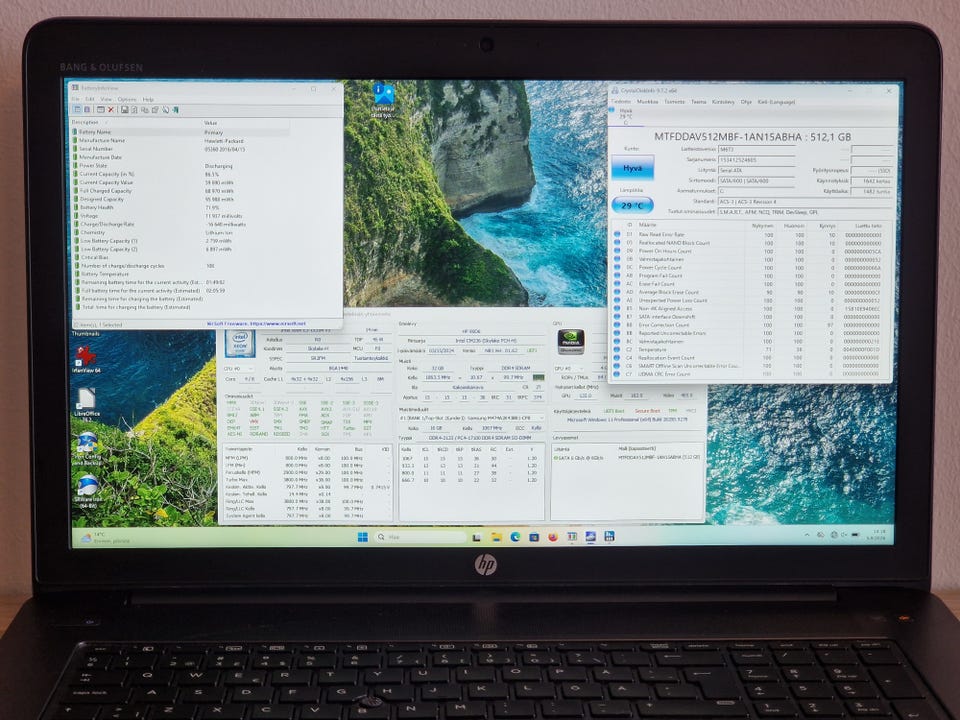Open the CPU #0 selector dropdown in HWiNFO
This screenshot has height=720, width=960.
pyautogui.click(x=239, y=369)
